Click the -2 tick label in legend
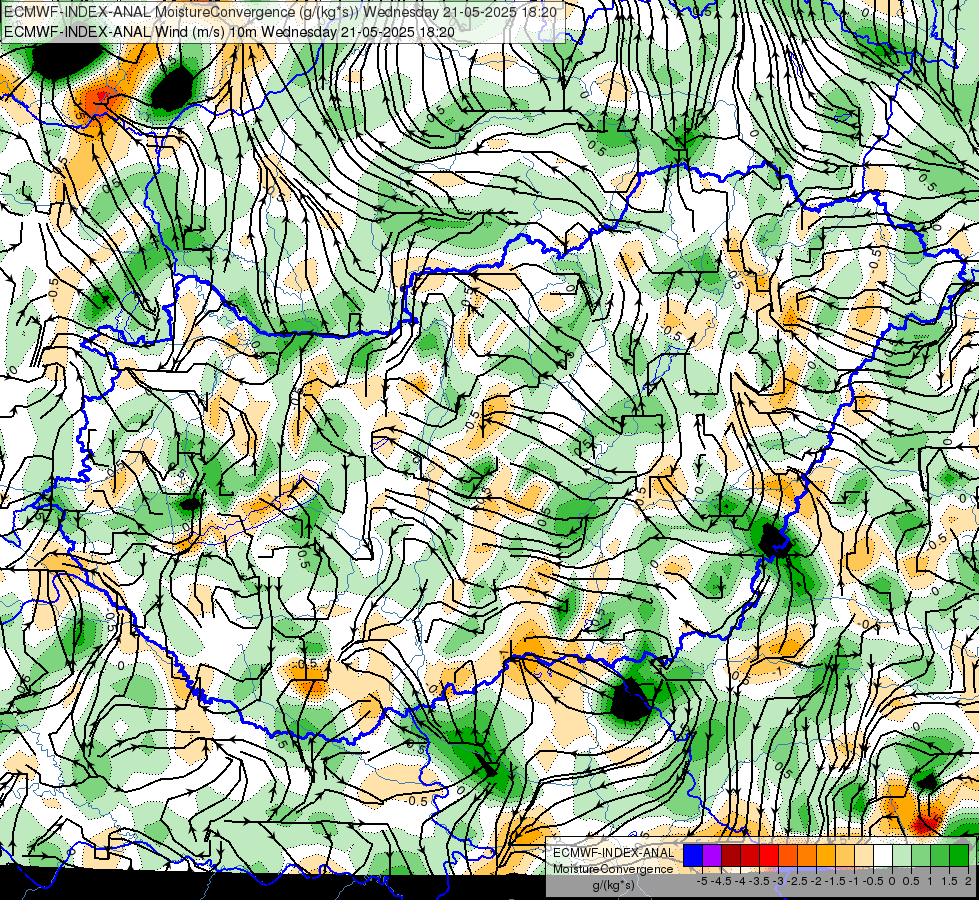The height and width of the screenshot is (900, 979). click(816, 881)
